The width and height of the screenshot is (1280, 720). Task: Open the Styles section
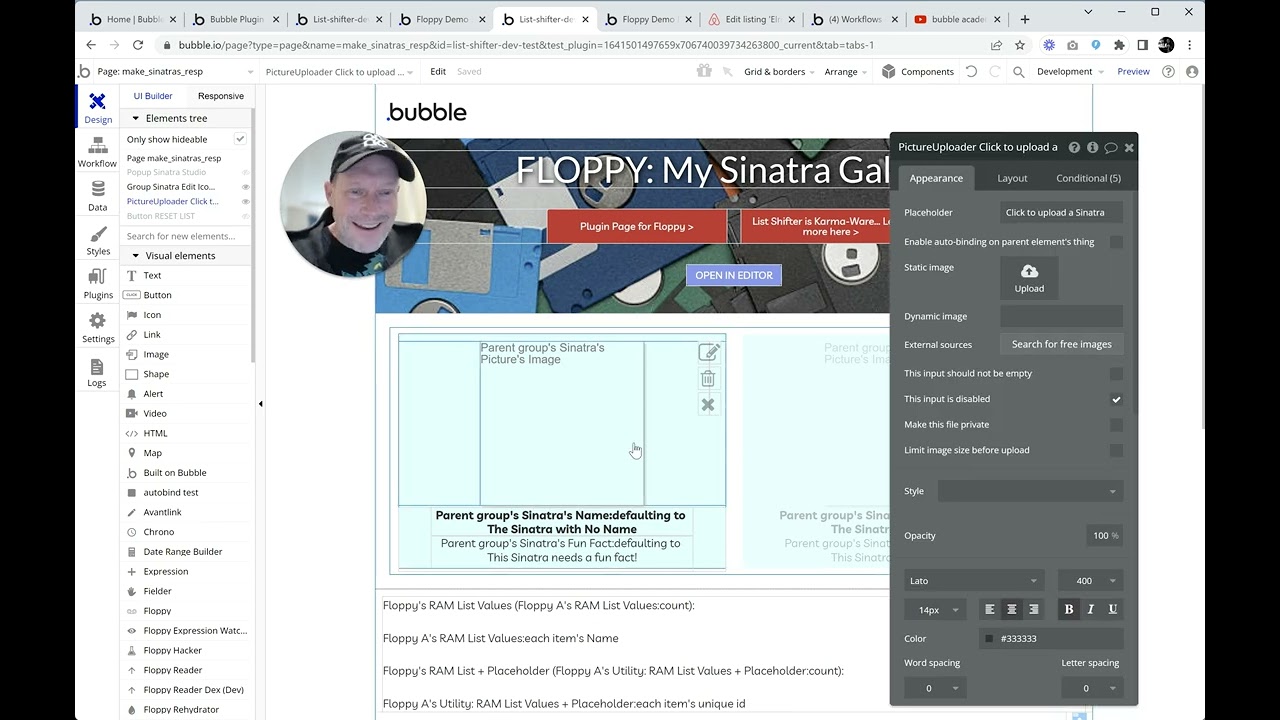(97, 241)
